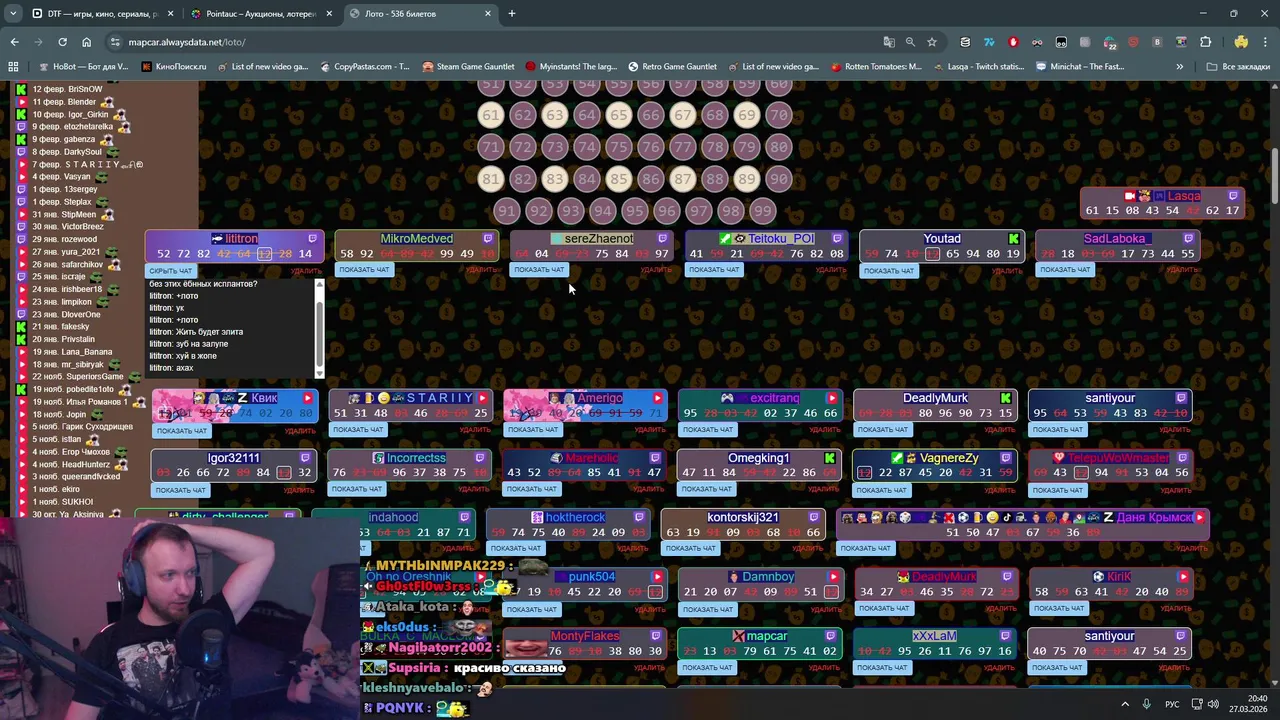
Task: Click the YouTube icon on KiriK's ticket
Action: (1183, 577)
